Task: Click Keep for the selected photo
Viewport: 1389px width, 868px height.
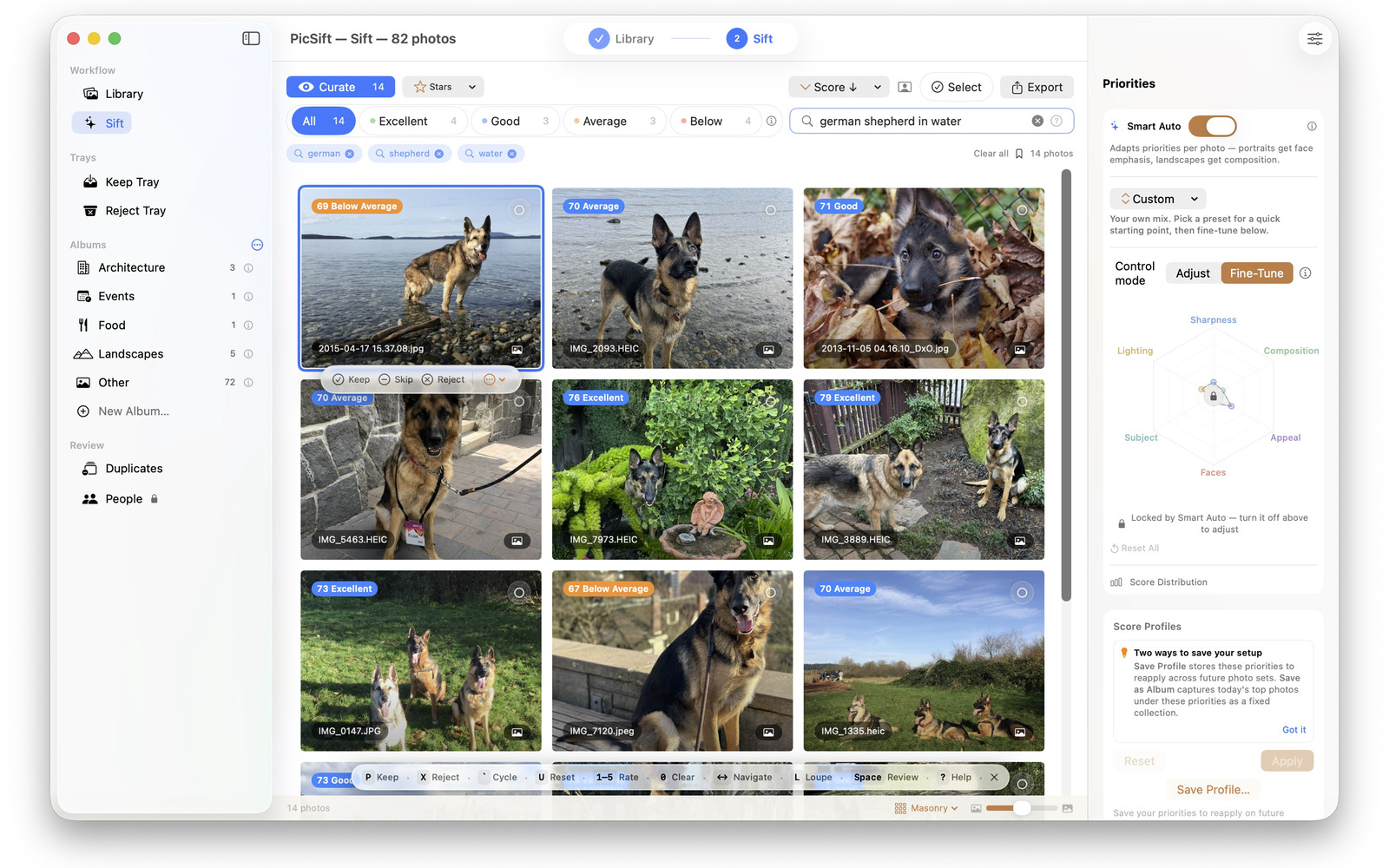Action: (351, 379)
